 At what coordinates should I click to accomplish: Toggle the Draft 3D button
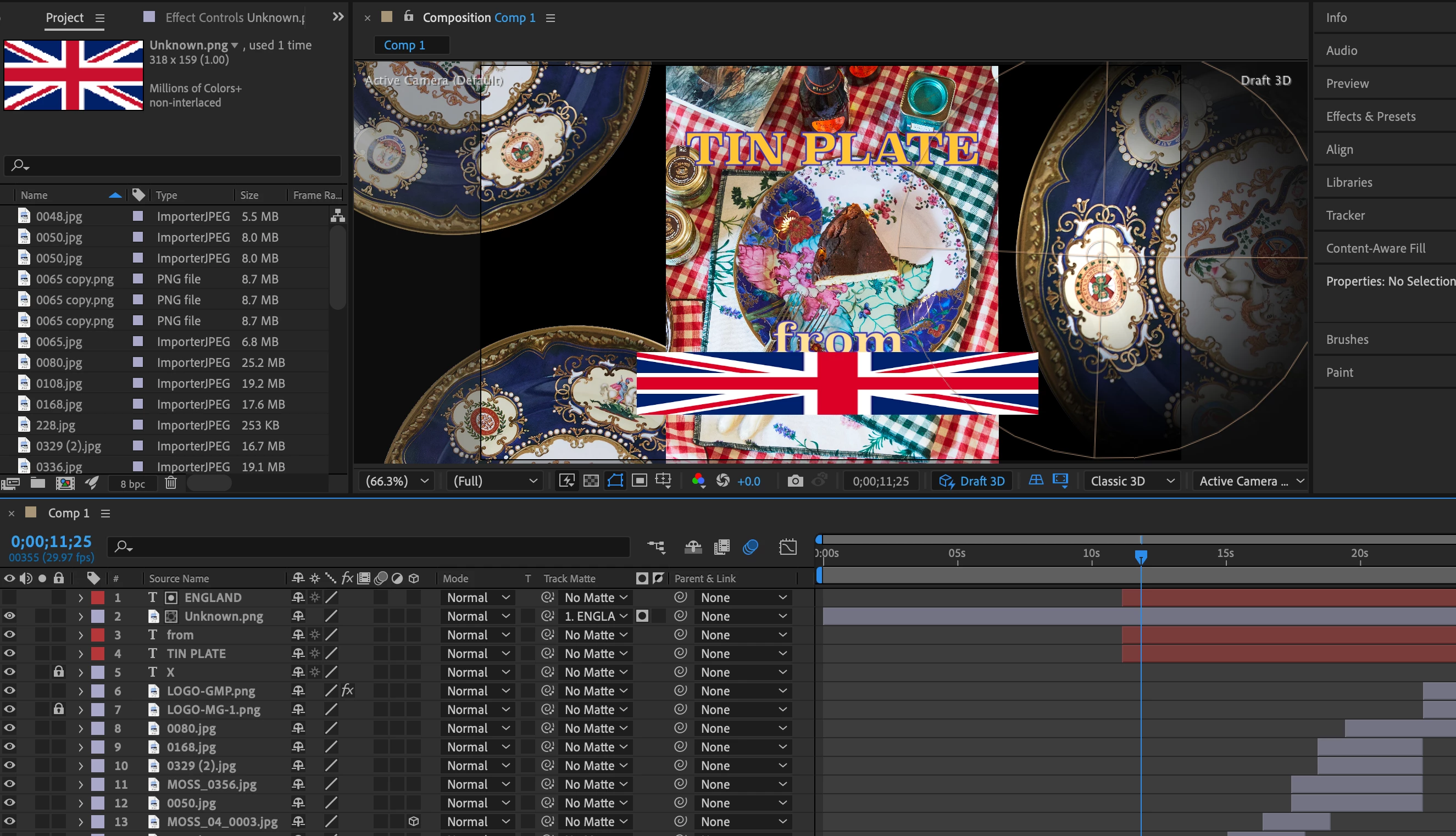[x=972, y=481]
